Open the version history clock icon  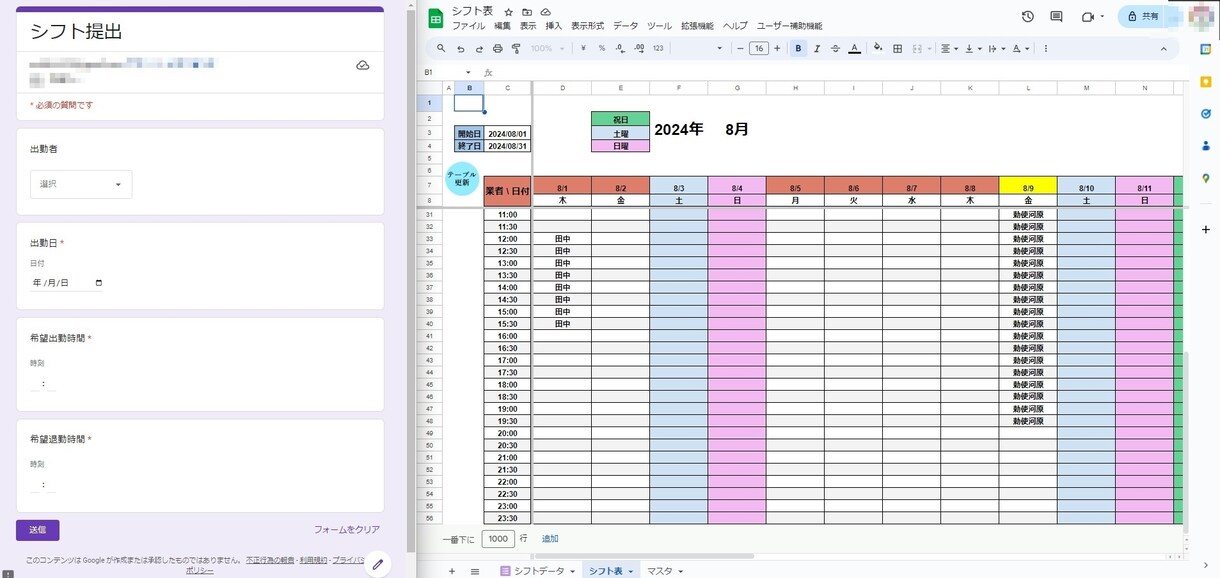1028,17
